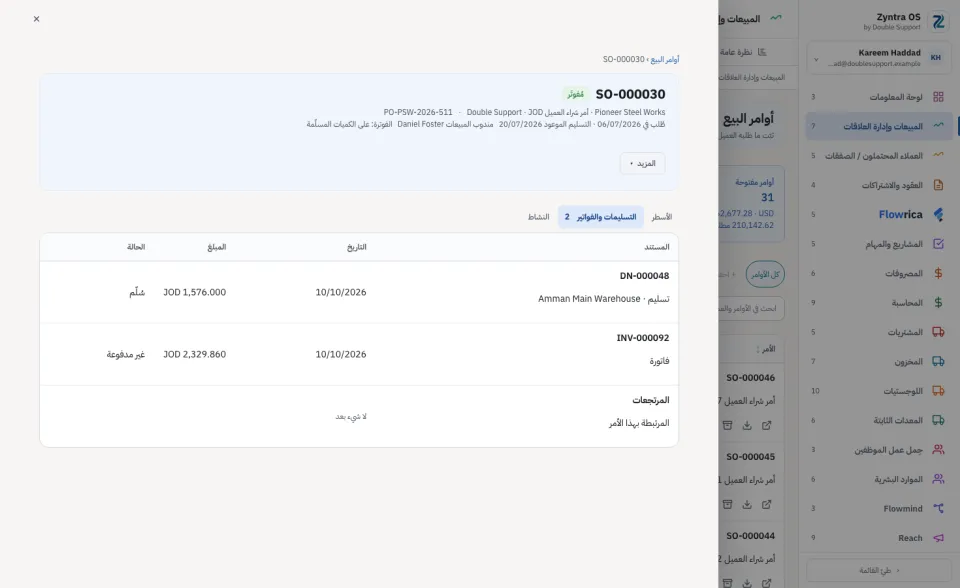The image size is (960, 588).
Task: Select the كل الأوامر (All orders) filter chip
Action: tap(765, 274)
